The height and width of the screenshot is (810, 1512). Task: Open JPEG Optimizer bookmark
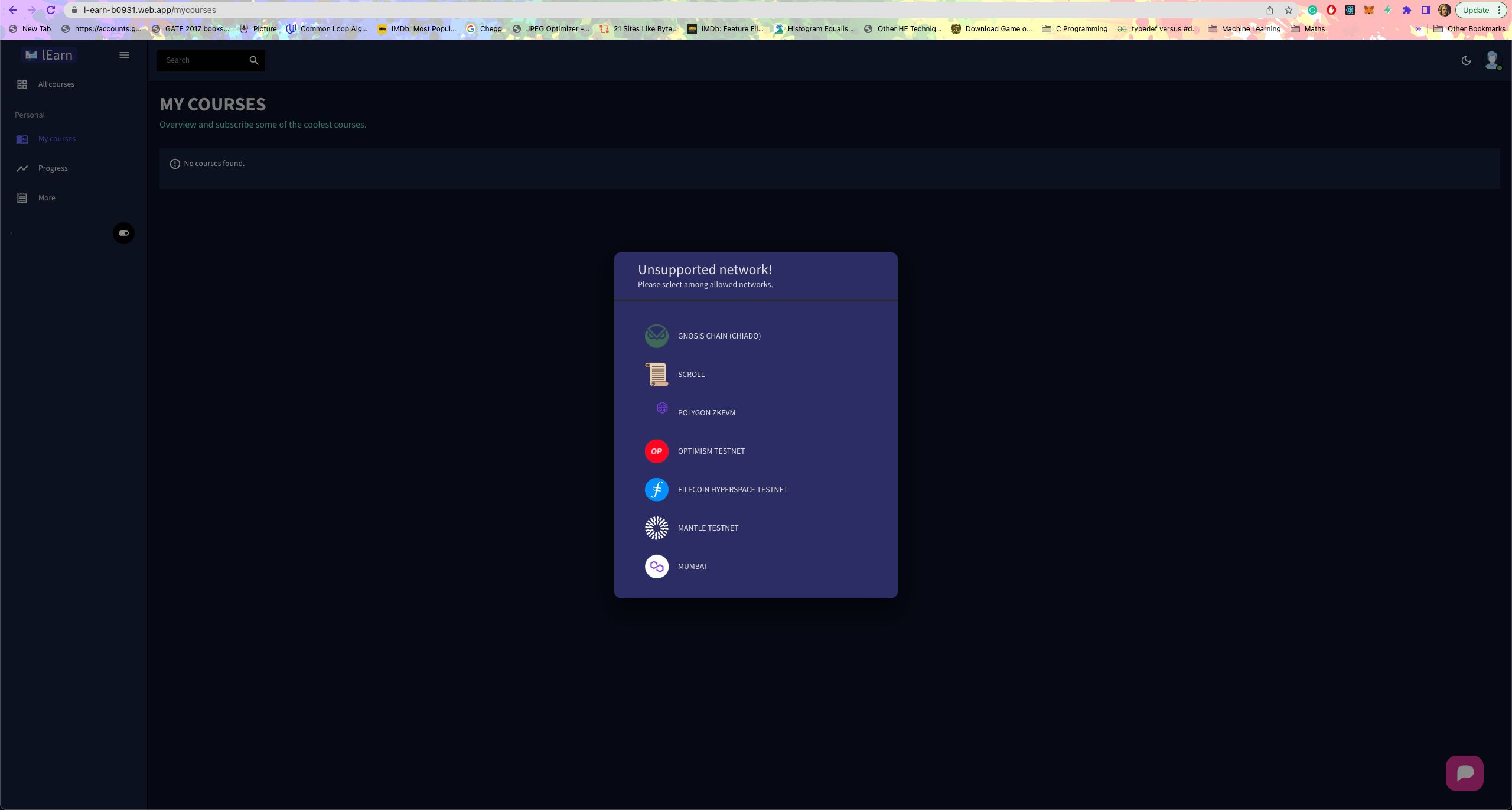(550, 28)
